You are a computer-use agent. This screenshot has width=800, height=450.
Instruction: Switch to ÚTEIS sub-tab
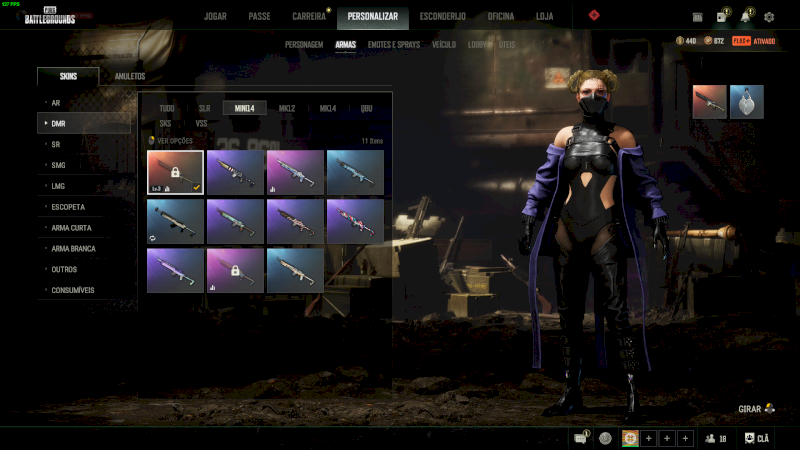click(507, 44)
